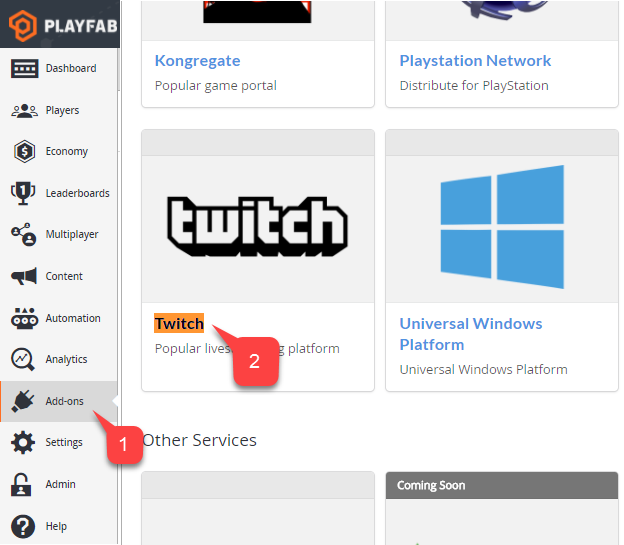The image size is (624, 545).
Task: Click the Analytics magnifier chart icon
Action: [x=23, y=359]
